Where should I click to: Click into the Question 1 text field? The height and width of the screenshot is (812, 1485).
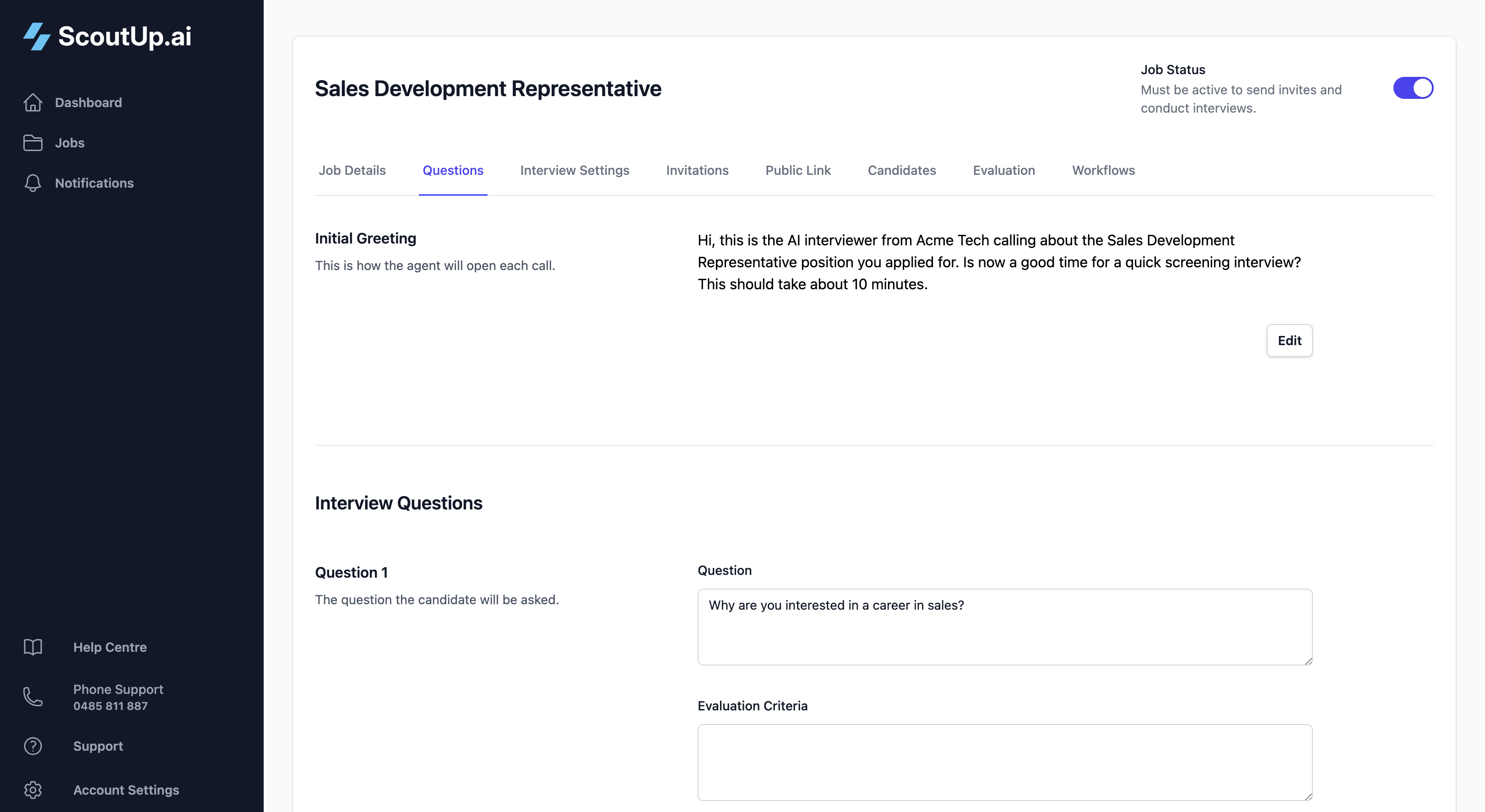pyautogui.click(x=1004, y=627)
